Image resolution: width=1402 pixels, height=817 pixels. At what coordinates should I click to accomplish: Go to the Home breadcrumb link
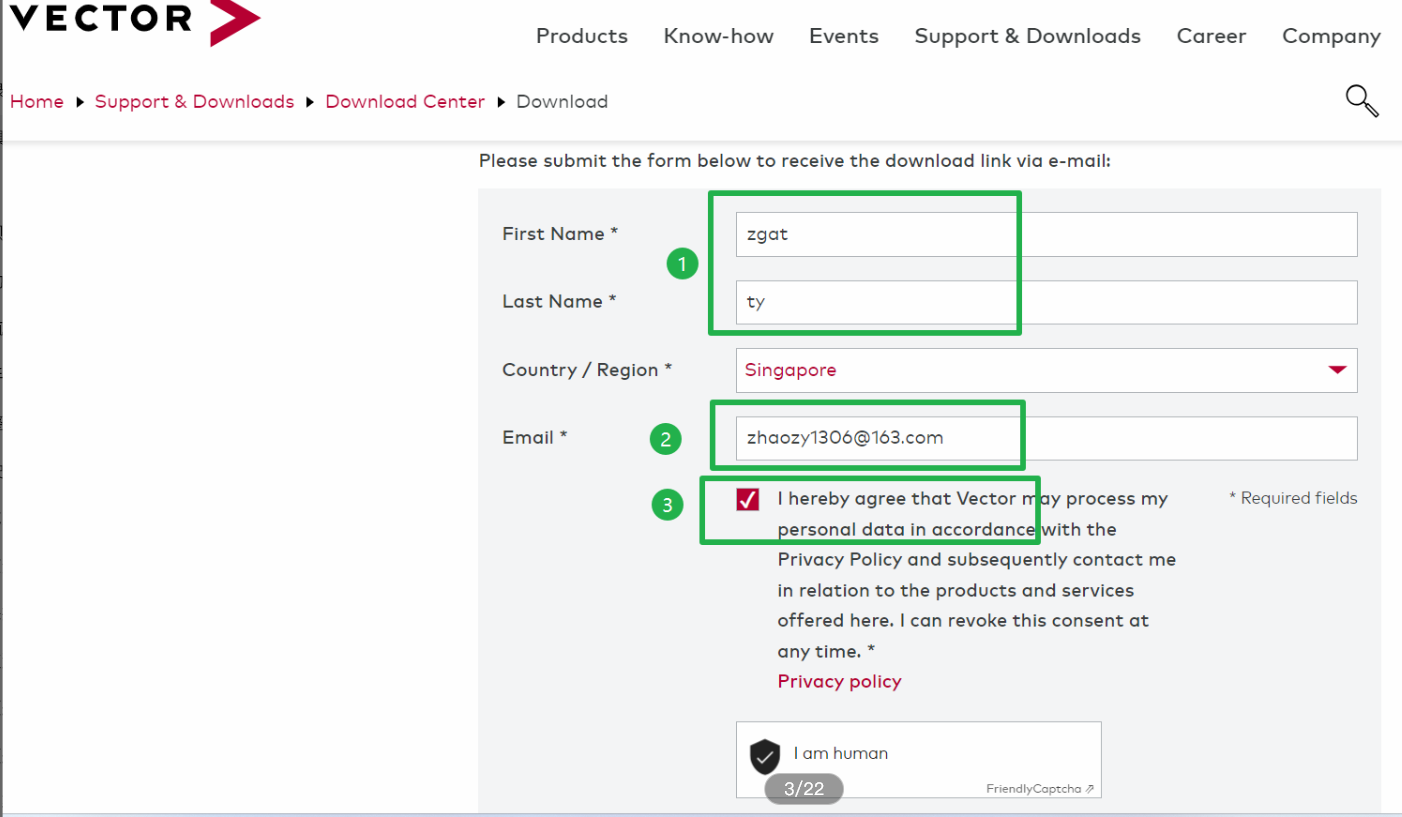point(37,101)
